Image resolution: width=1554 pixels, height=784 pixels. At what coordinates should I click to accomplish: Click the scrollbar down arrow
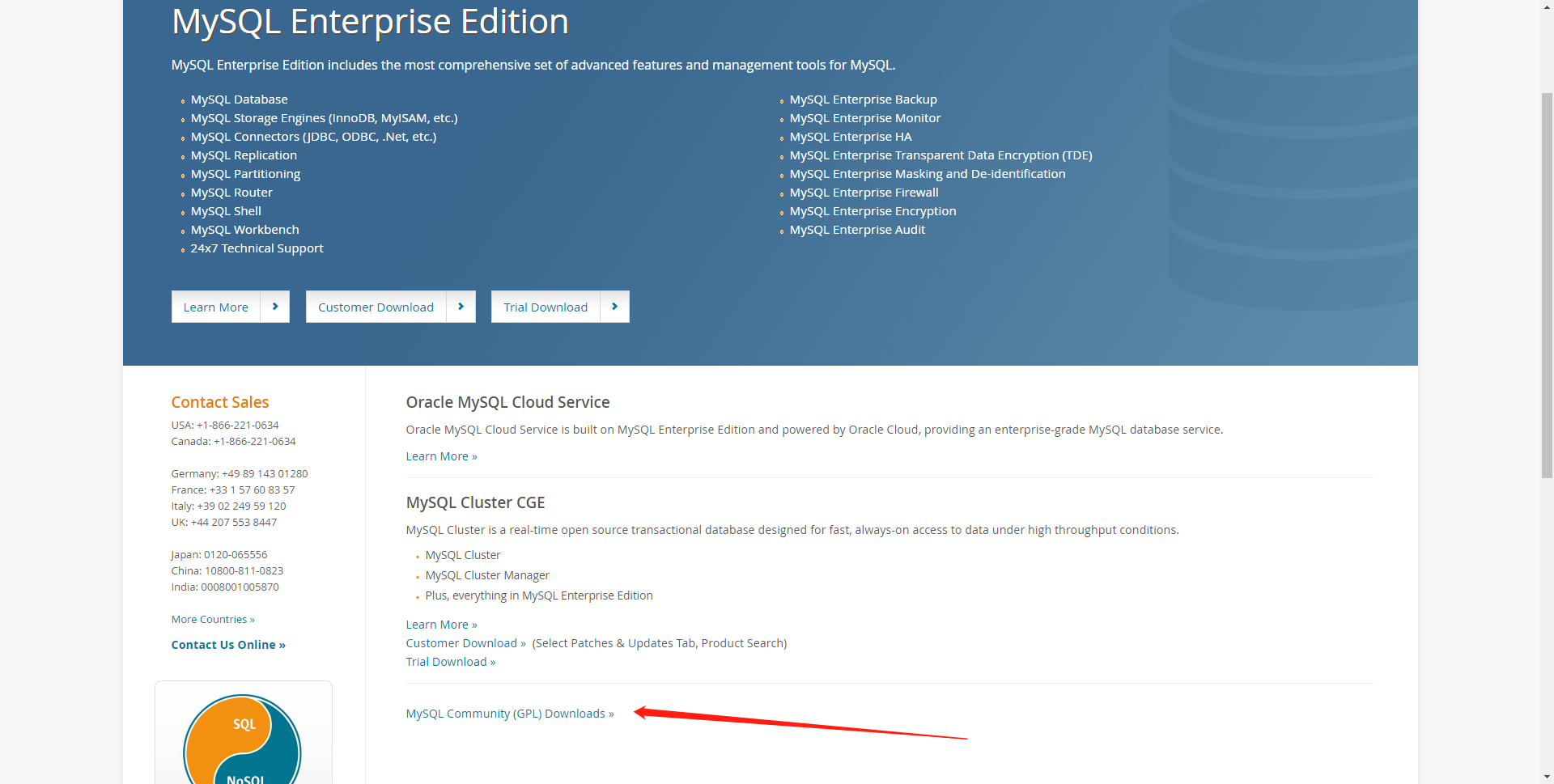(1547, 778)
